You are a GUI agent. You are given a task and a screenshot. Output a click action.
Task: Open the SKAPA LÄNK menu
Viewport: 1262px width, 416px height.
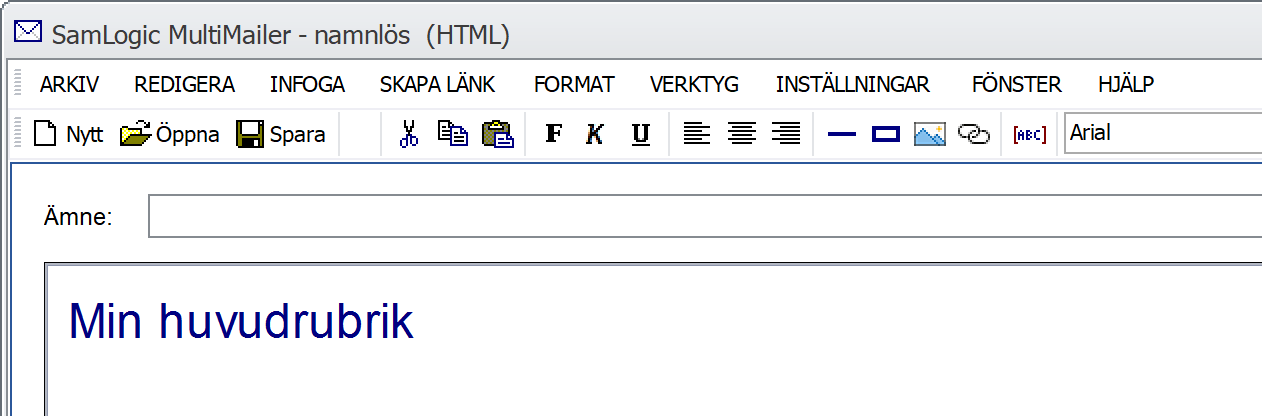pos(438,85)
